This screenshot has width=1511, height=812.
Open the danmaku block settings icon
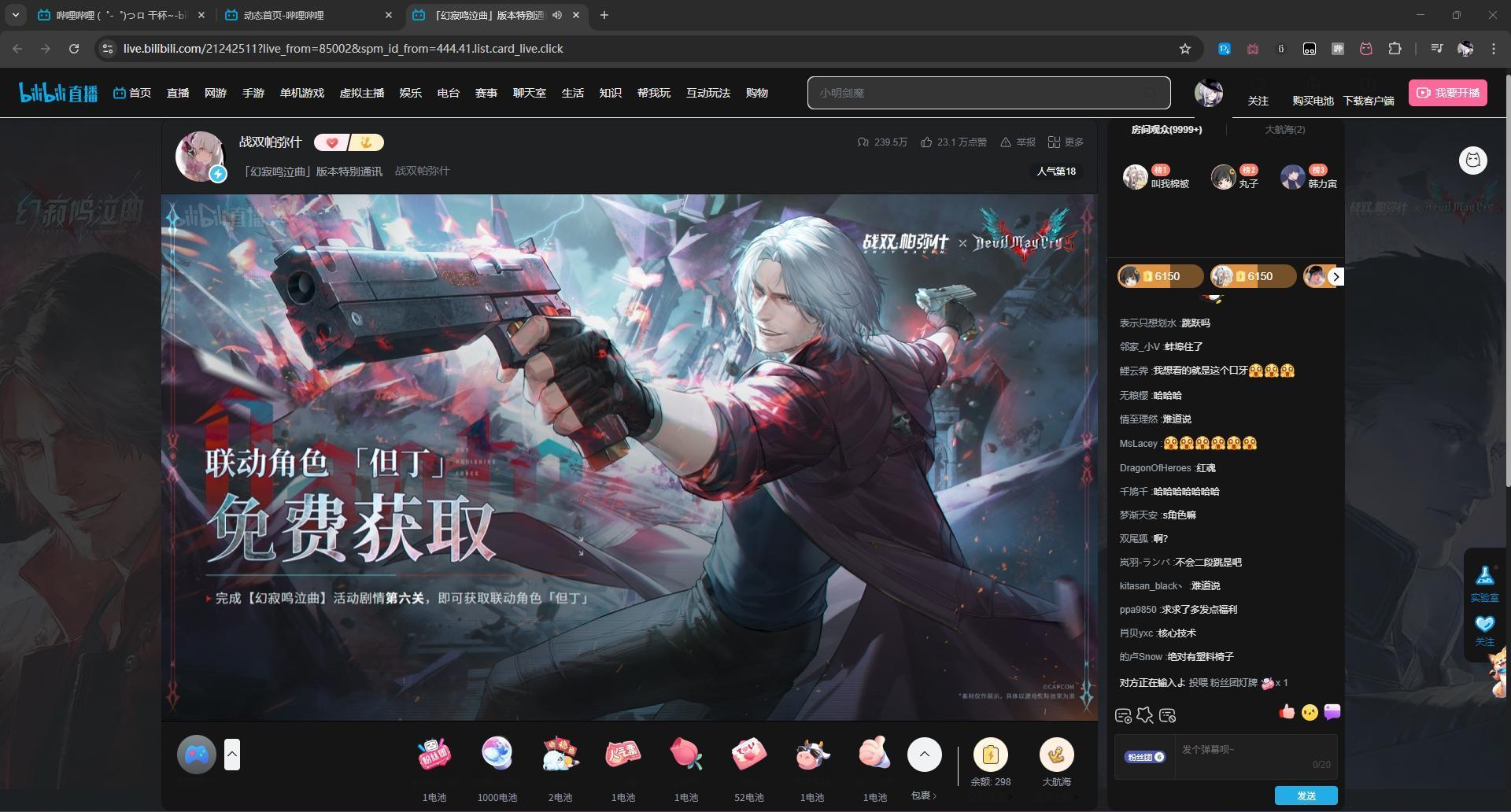pyautogui.click(x=1168, y=715)
